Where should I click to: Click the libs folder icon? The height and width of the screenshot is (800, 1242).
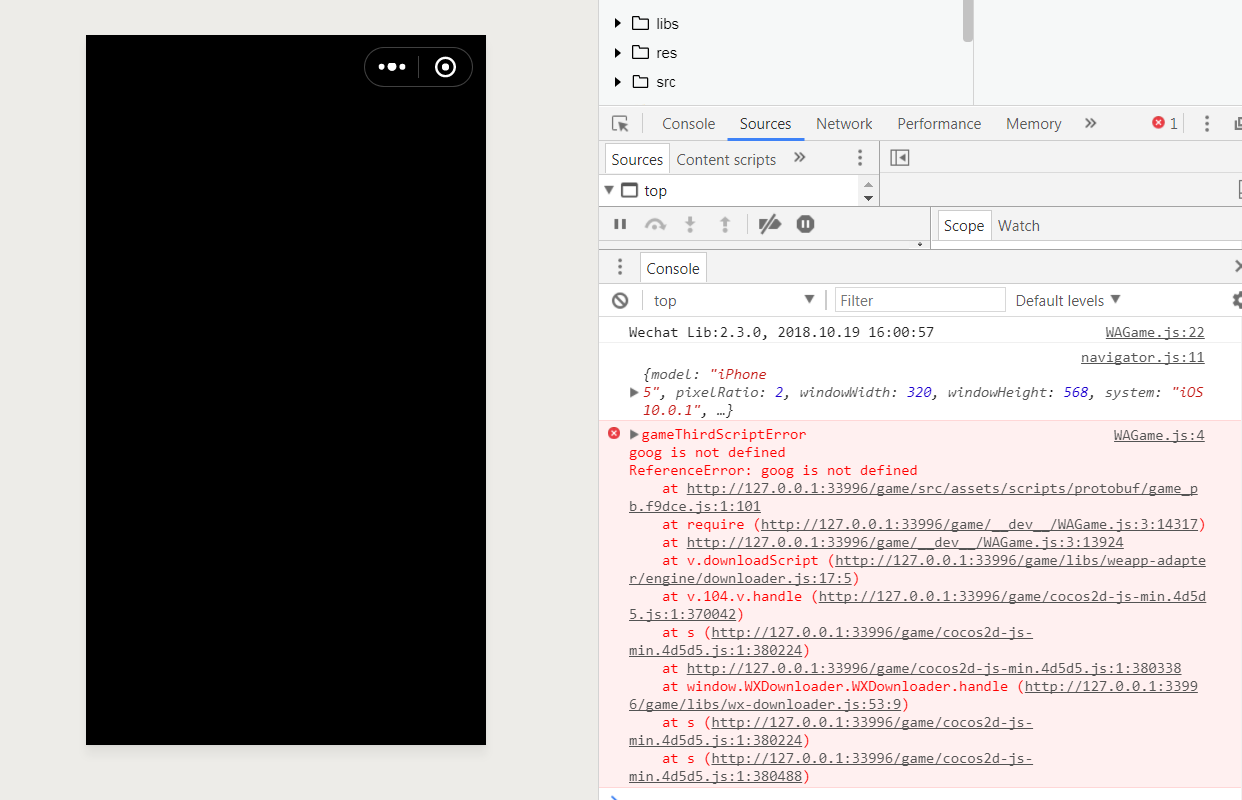coord(641,23)
